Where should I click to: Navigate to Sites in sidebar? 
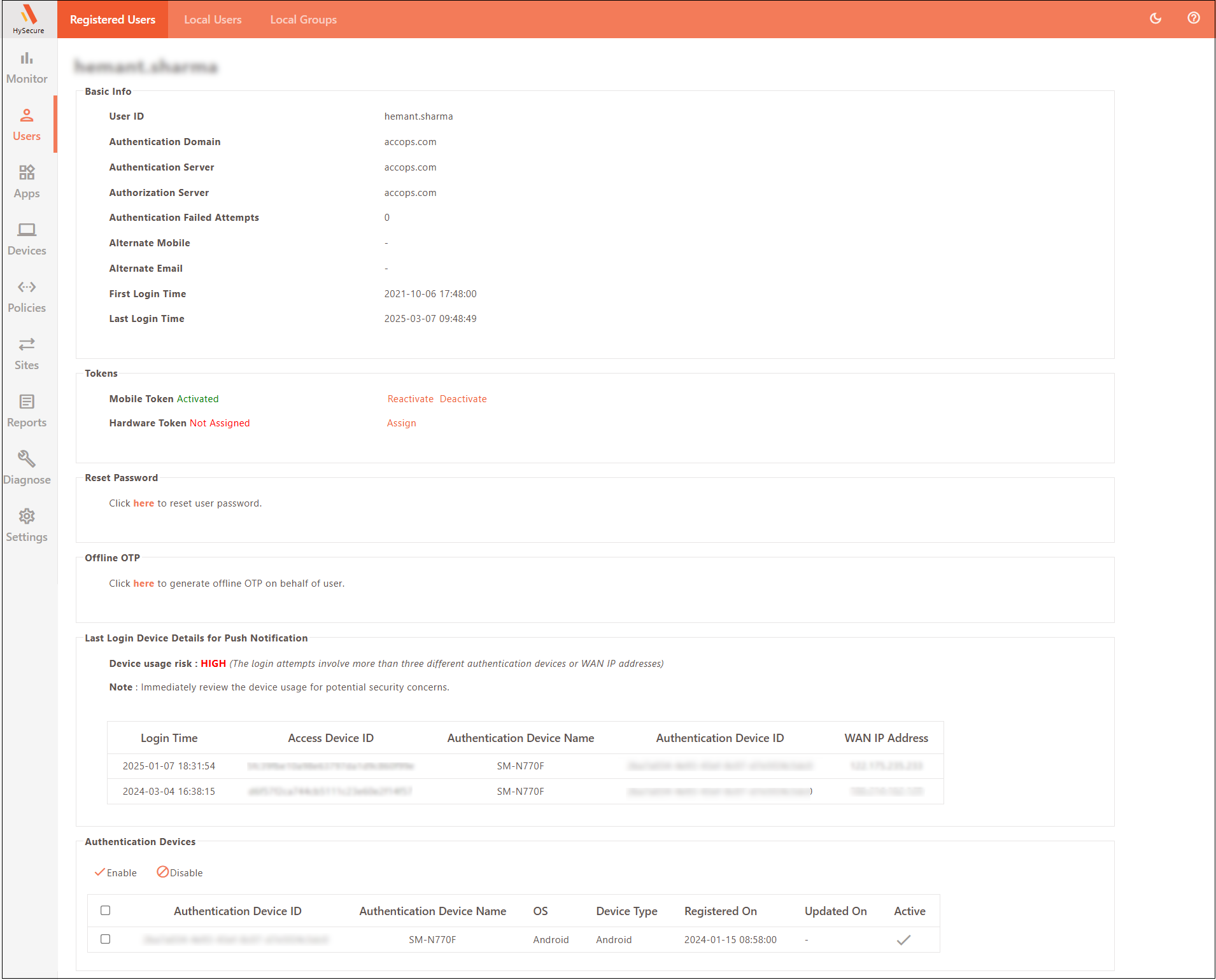click(27, 354)
